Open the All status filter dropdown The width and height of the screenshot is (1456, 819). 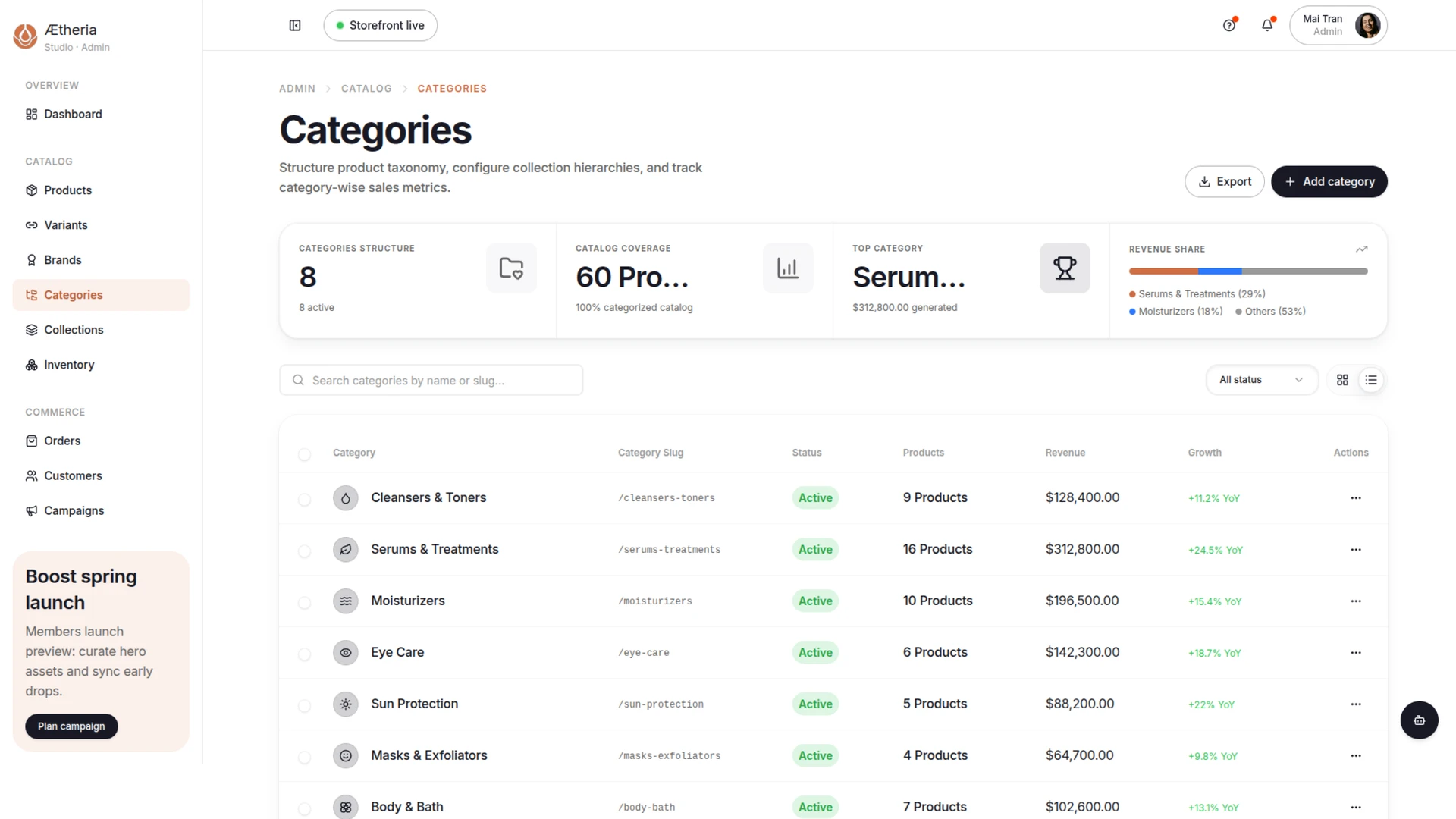(1261, 380)
